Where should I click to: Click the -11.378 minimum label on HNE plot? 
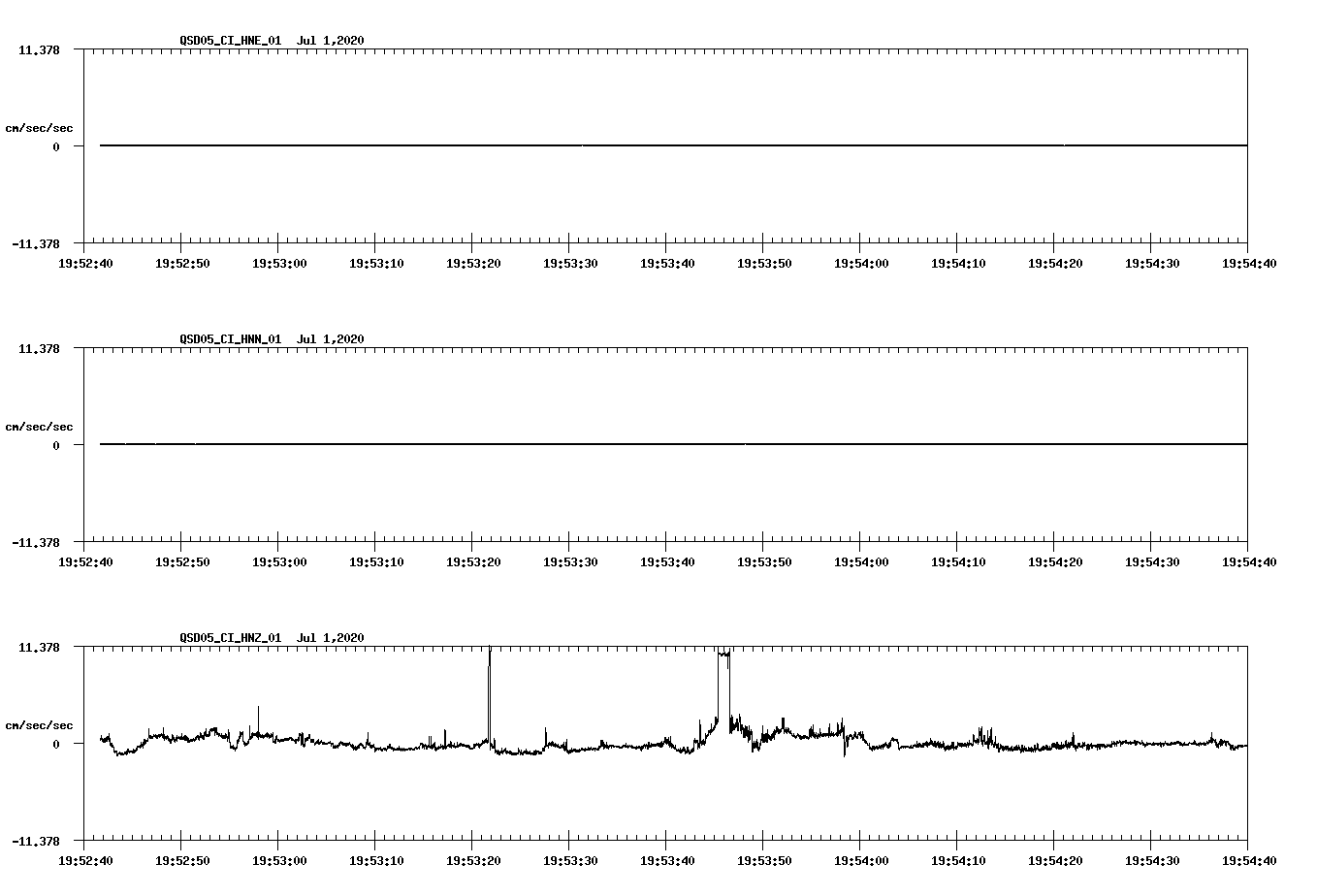click(x=36, y=243)
